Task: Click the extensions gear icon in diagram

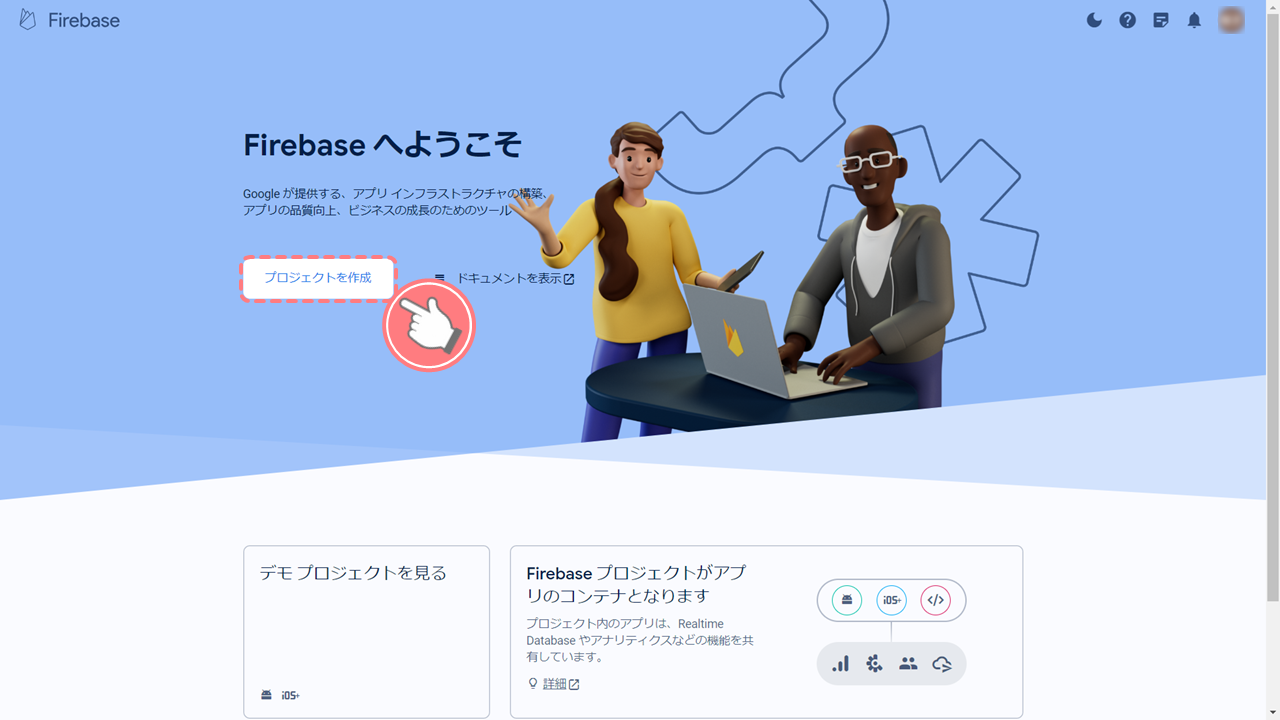Action: 874,663
